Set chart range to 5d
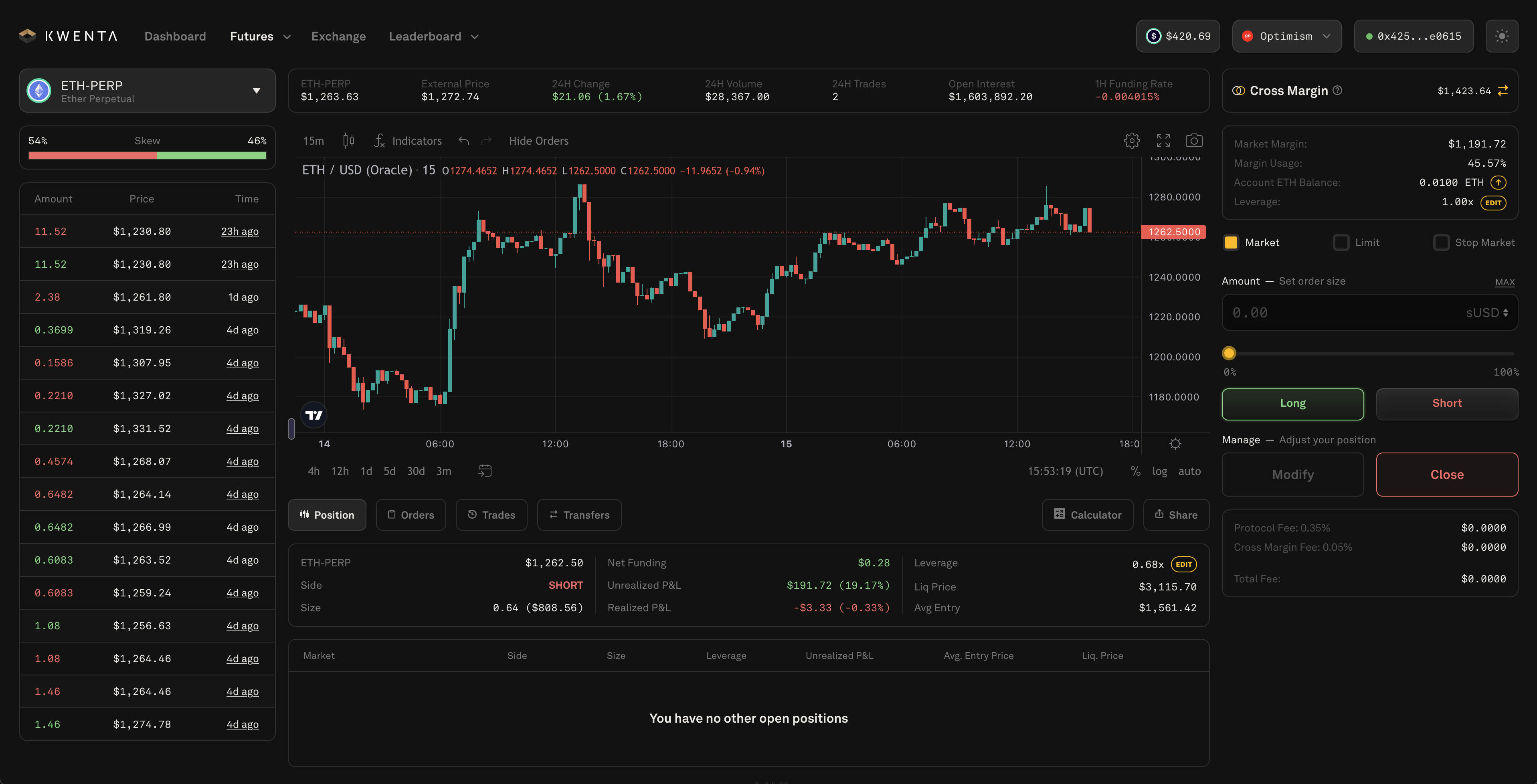1537x784 pixels. click(x=389, y=471)
